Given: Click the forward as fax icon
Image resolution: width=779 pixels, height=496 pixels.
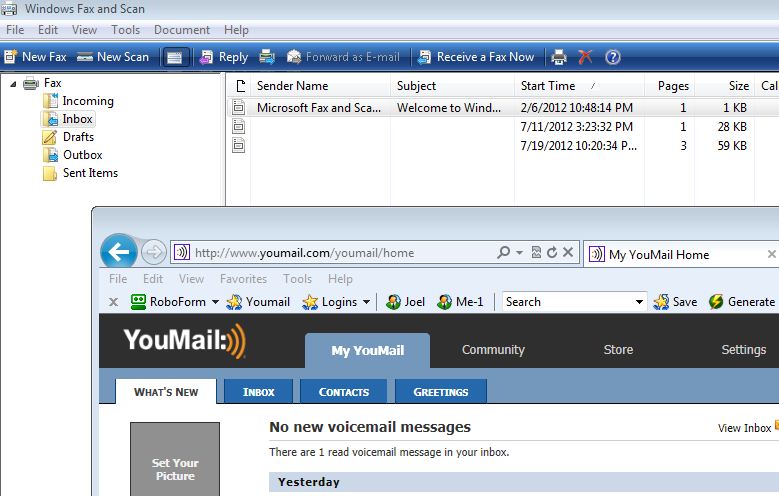Looking at the screenshot, I should pos(267,57).
